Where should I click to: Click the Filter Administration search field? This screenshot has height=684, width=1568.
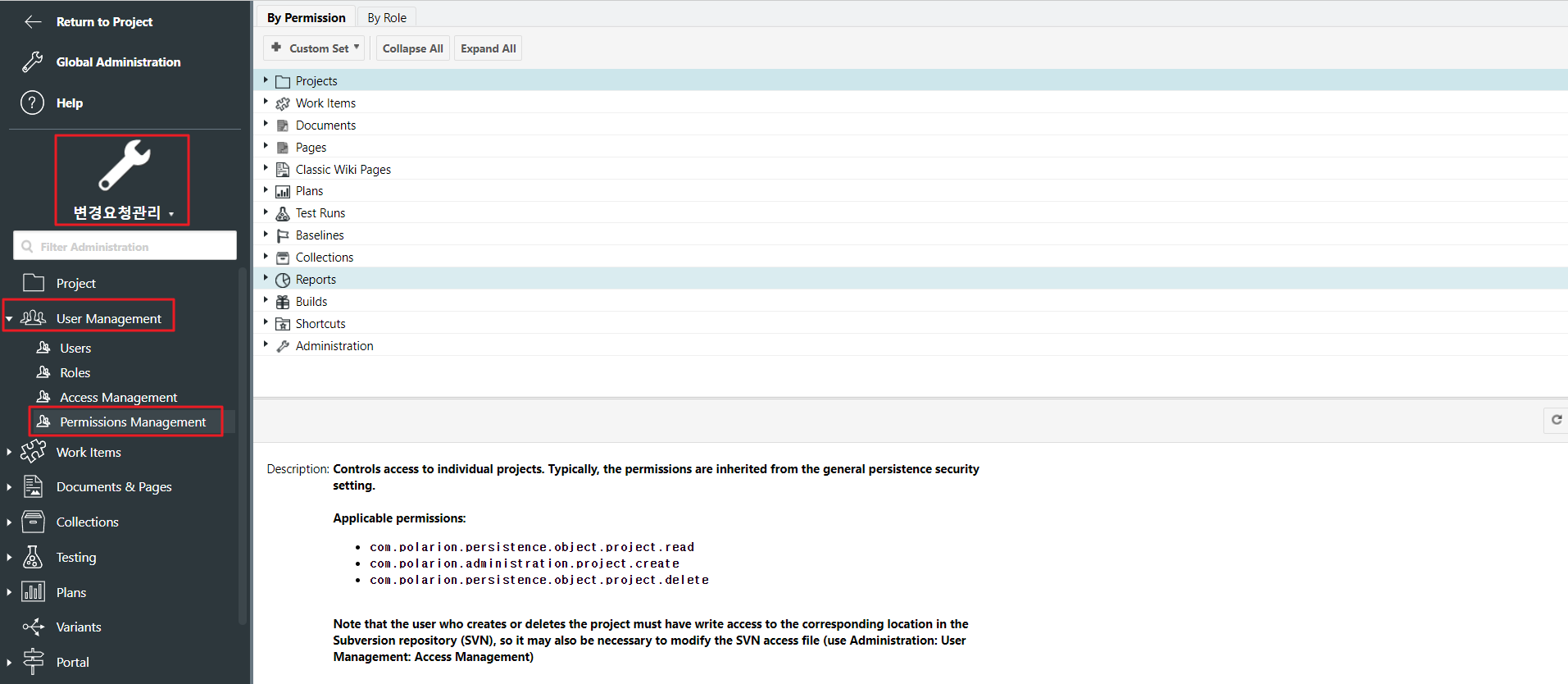(x=131, y=247)
